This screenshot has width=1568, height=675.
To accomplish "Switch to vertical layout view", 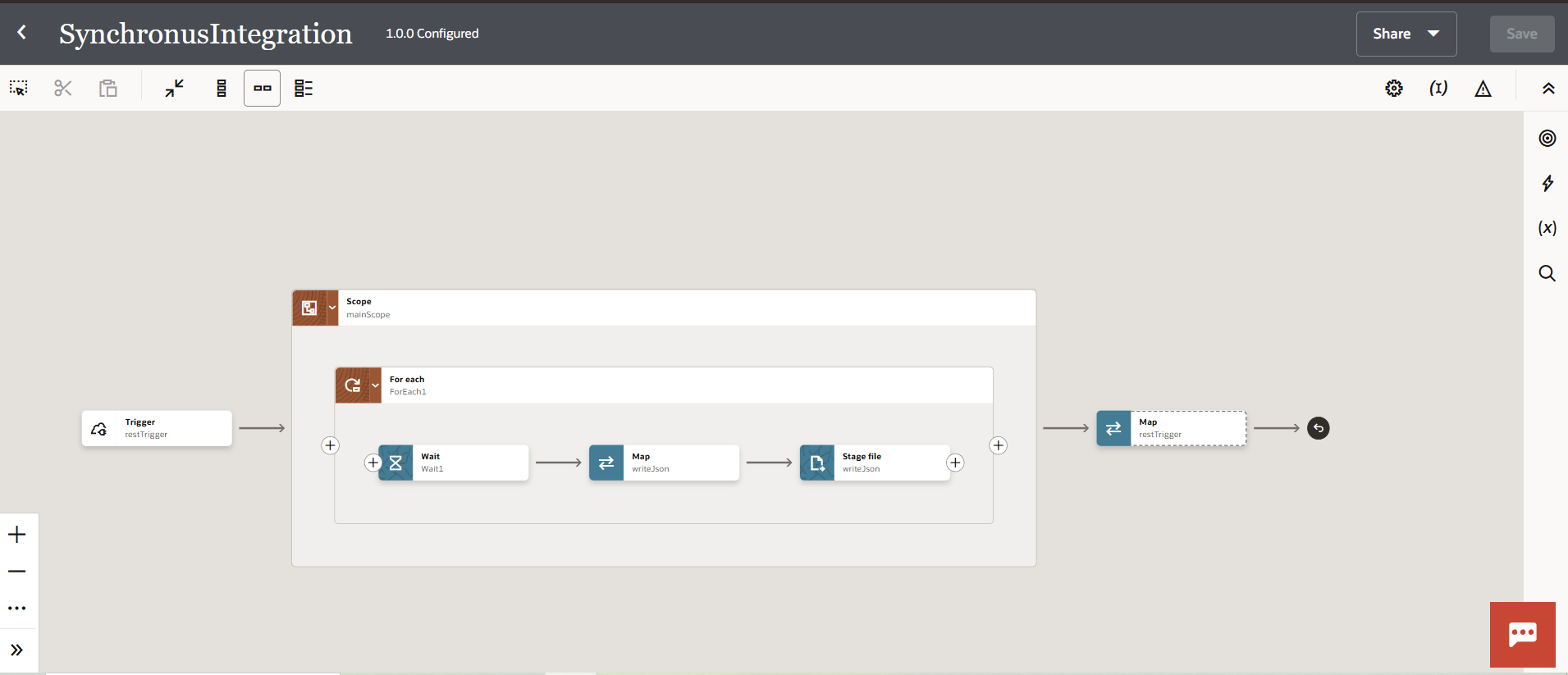I will tap(221, 89).
